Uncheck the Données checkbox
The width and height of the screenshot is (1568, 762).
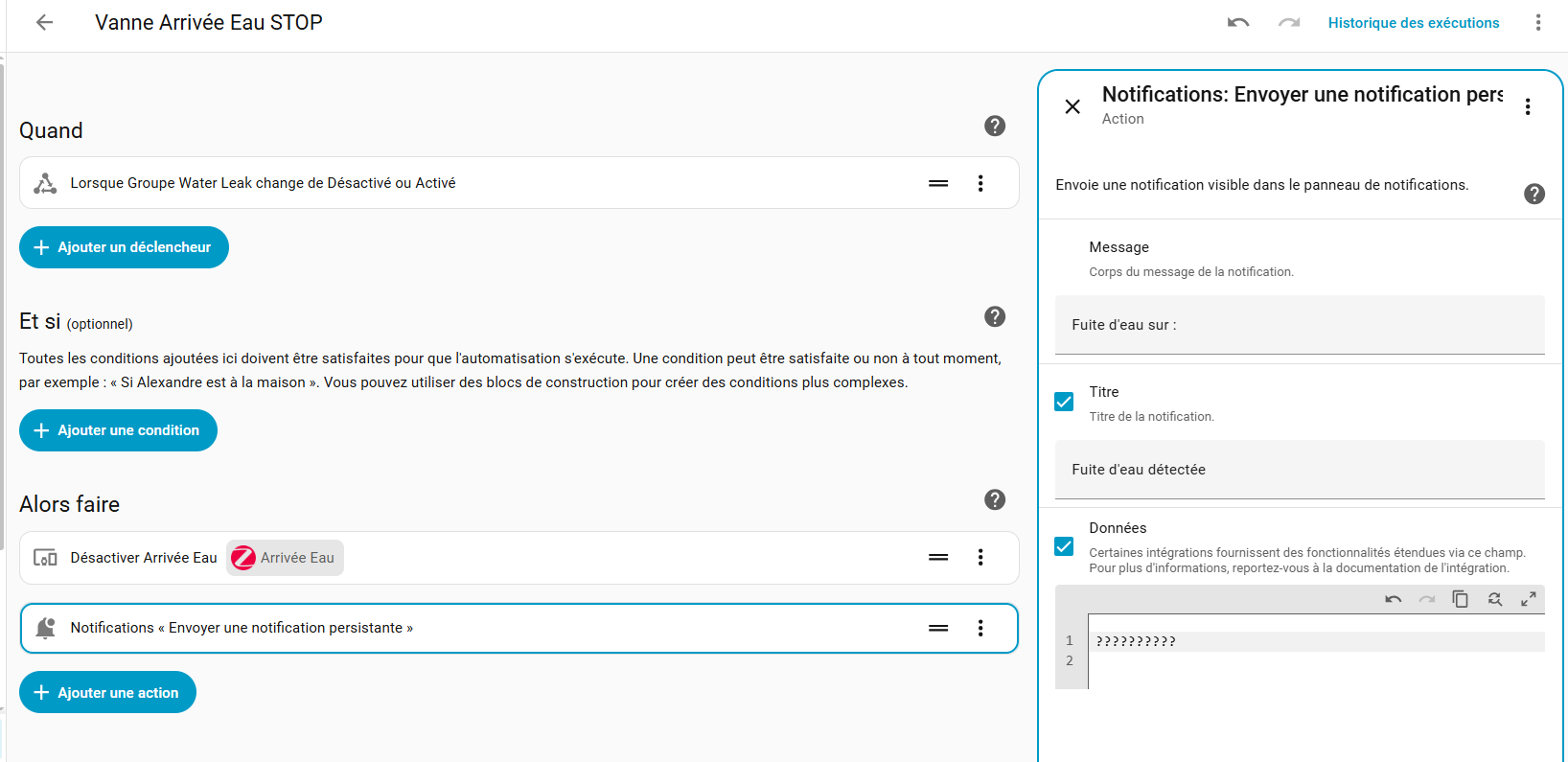tap(1064, 546)
